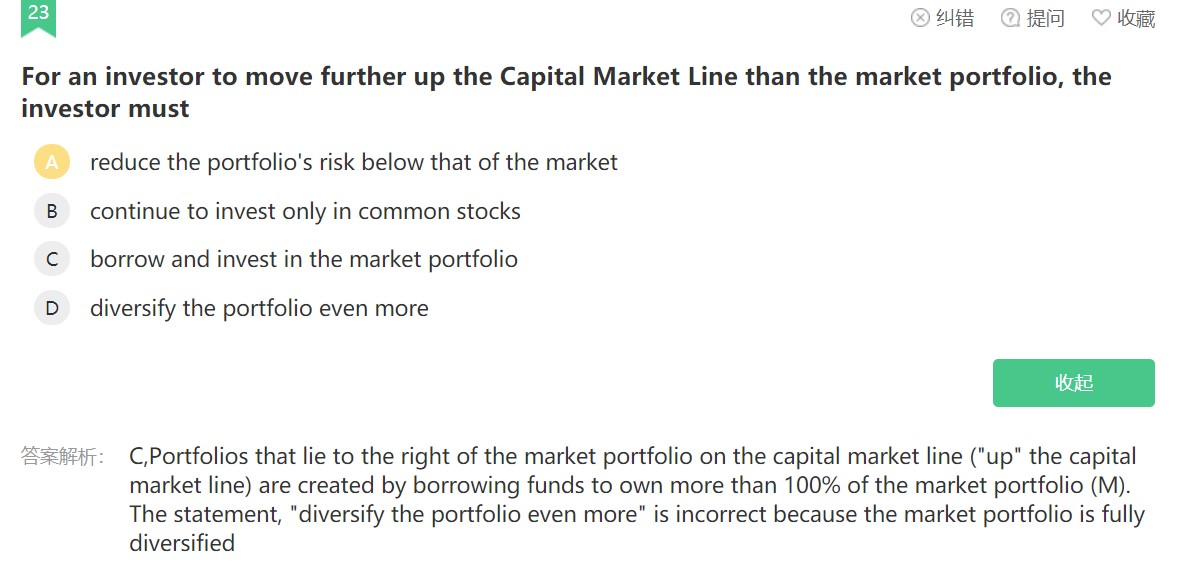Click the 收藏 text label
This screenshot has width=1191, height=565.
(1136, 18)
